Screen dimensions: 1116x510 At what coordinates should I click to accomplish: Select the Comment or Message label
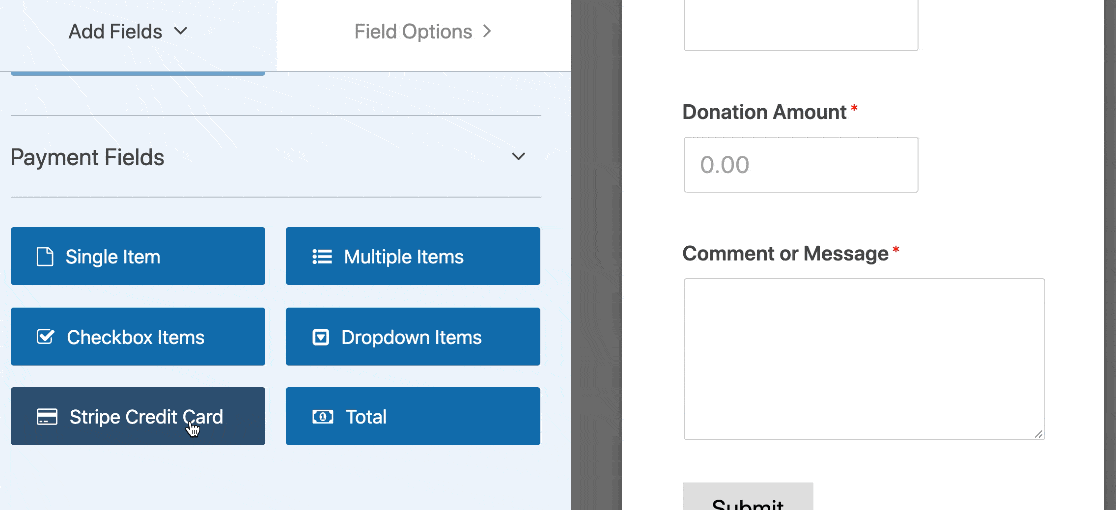pyautogui.click(x=785, y=254)
